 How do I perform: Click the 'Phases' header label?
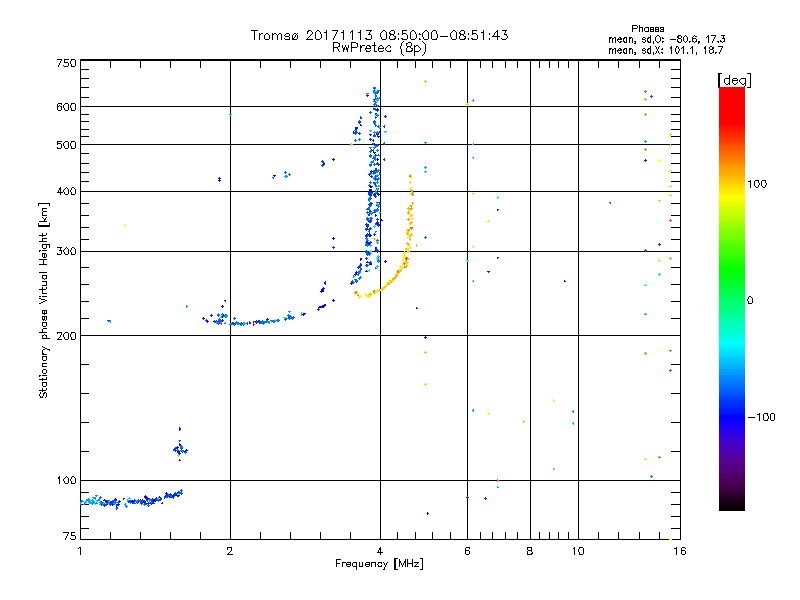click(x=647, y=29)
